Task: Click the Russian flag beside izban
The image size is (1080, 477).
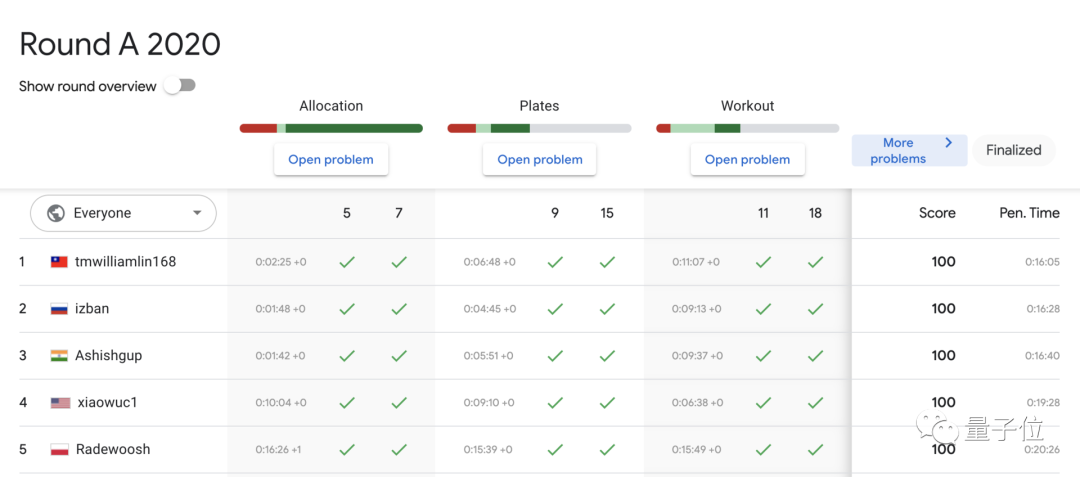Action: click(x=59, y=309)
